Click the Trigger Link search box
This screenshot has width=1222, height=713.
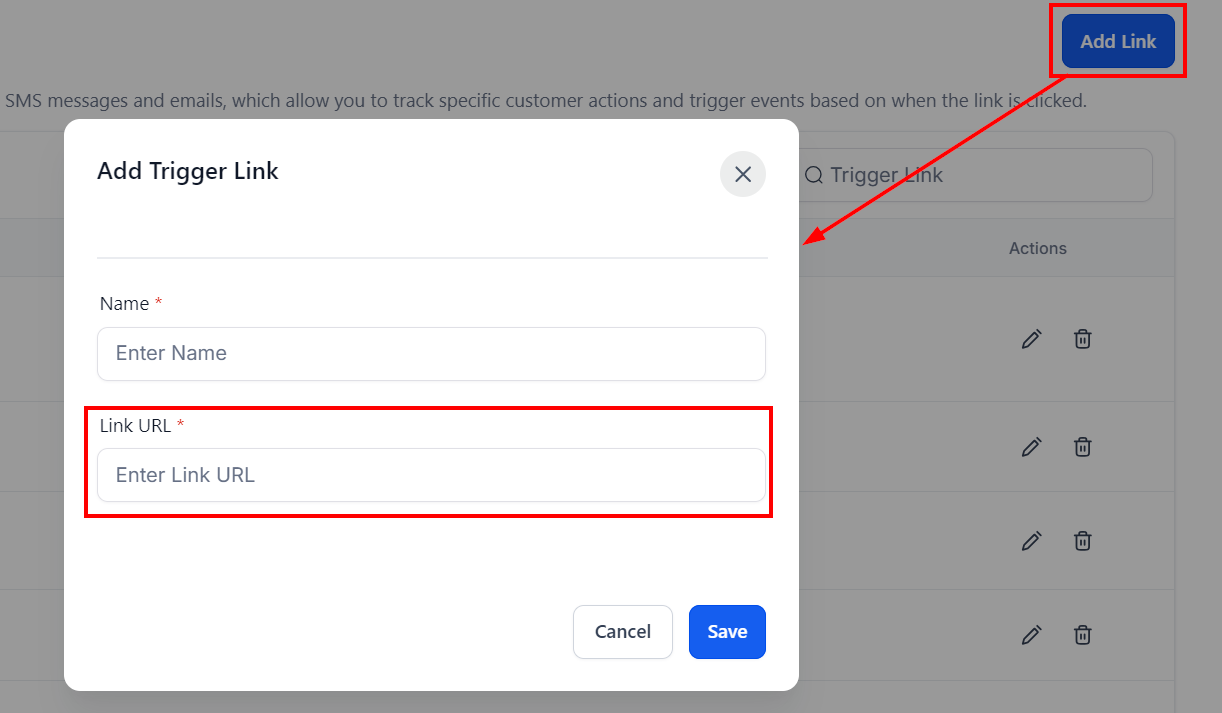click(975, 175)
